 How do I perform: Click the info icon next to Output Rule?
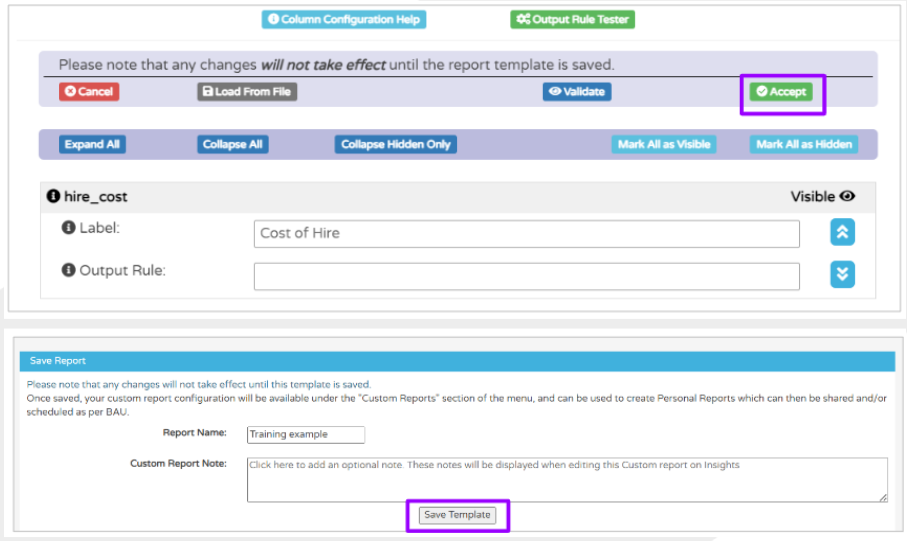(69, 270)
